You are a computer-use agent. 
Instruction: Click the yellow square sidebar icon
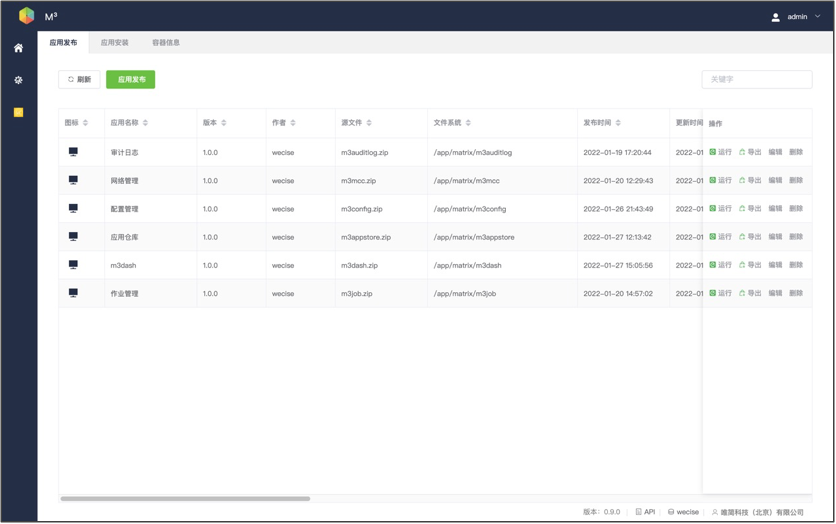point(18,112)
